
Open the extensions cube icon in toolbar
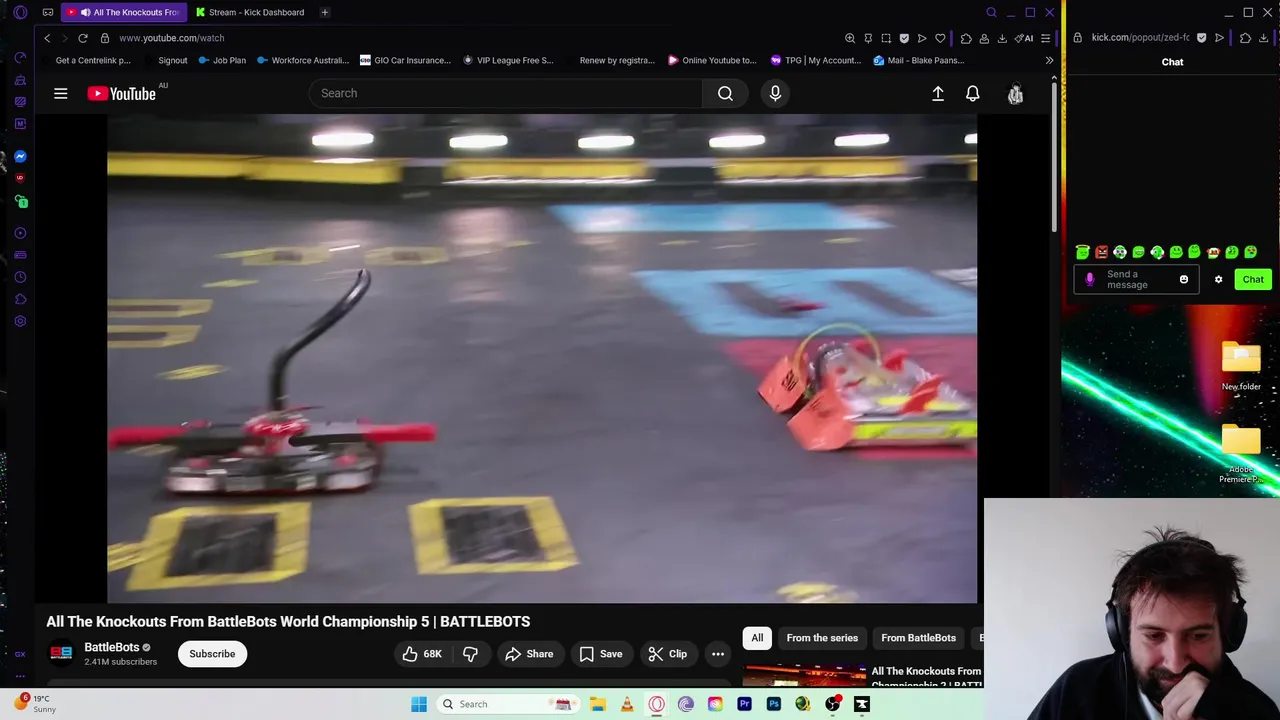pyautogui.click(x=965, y=38)
